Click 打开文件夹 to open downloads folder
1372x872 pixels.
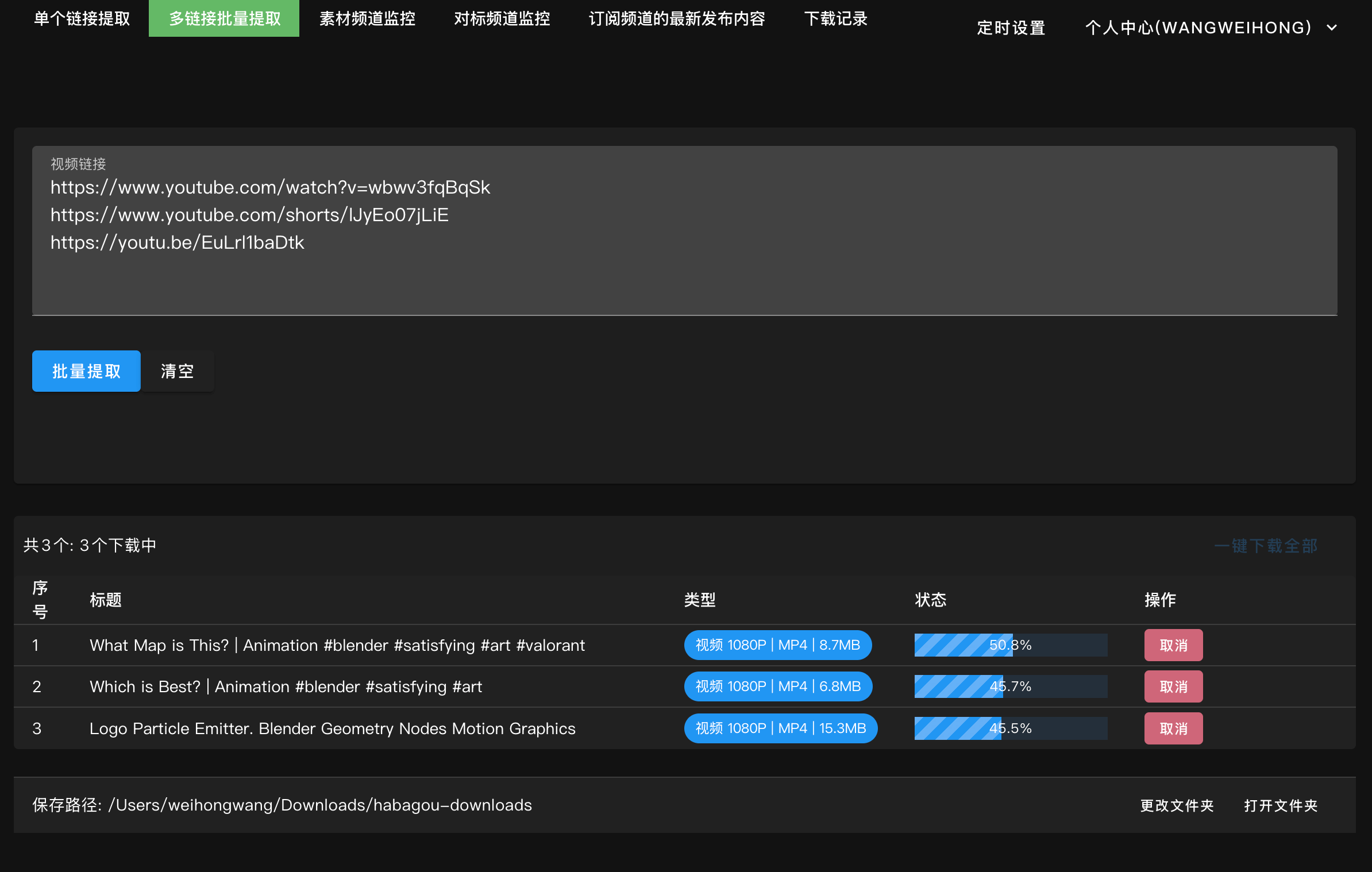[x=1280, y=805]
